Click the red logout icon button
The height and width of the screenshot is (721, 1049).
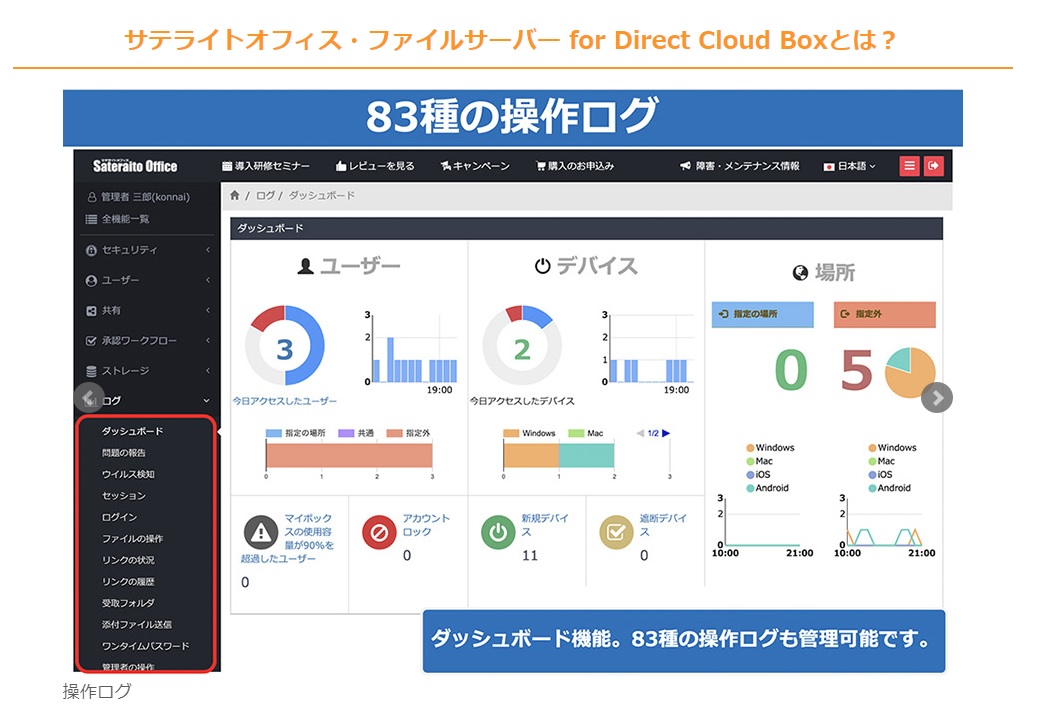click(x=934, y=166)
